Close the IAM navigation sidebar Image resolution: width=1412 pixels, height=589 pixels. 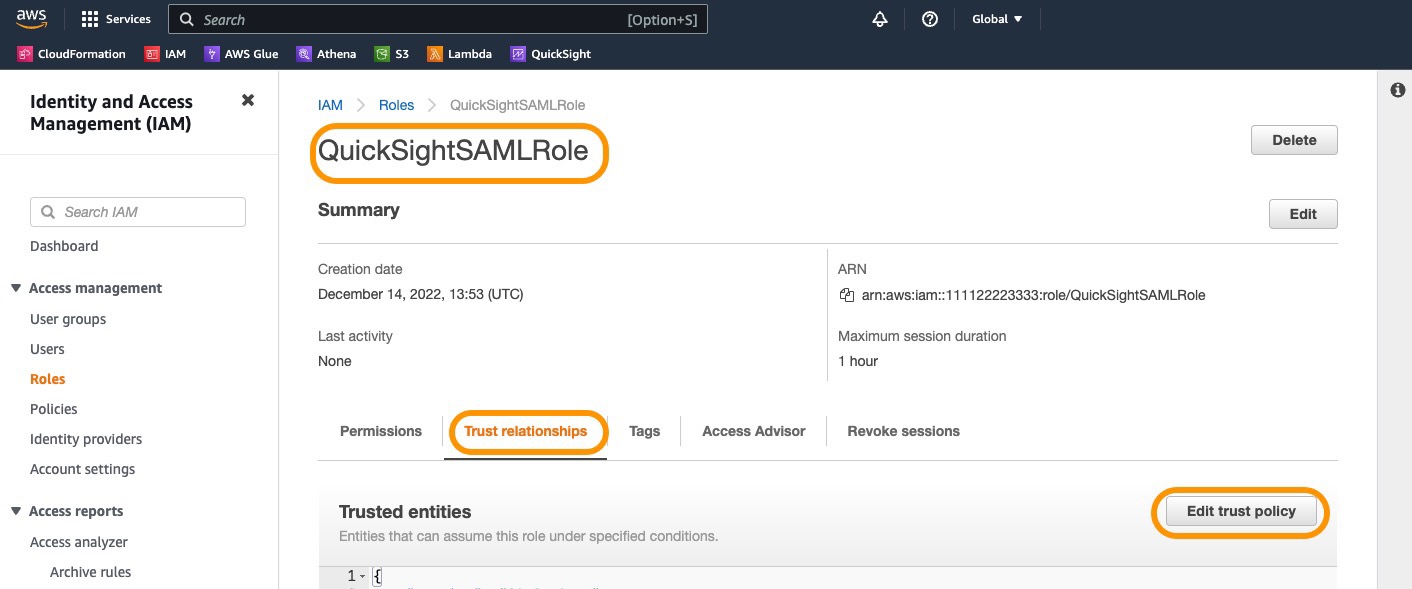tap(248, 100)
